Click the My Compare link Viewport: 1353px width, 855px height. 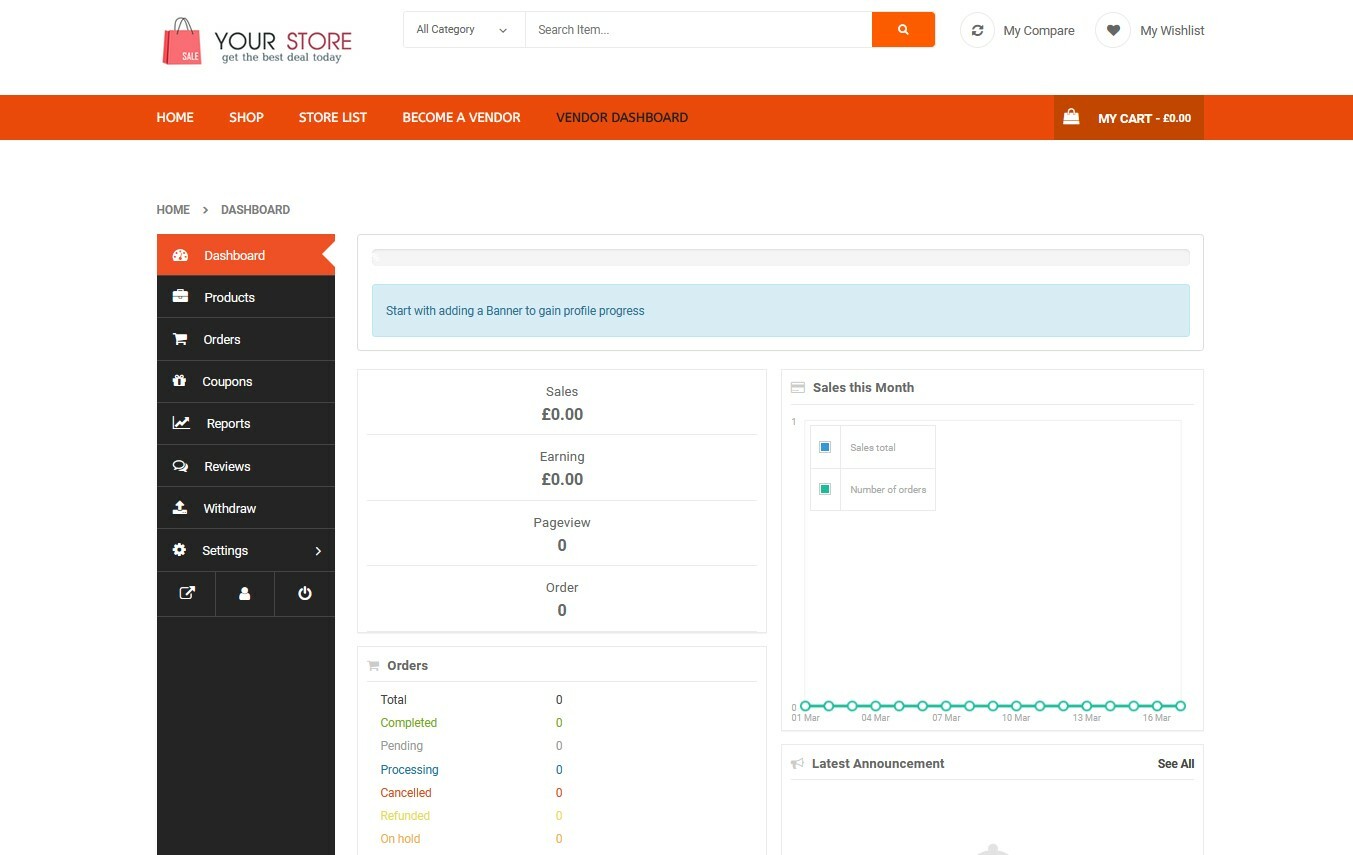tap(1039, 31)
